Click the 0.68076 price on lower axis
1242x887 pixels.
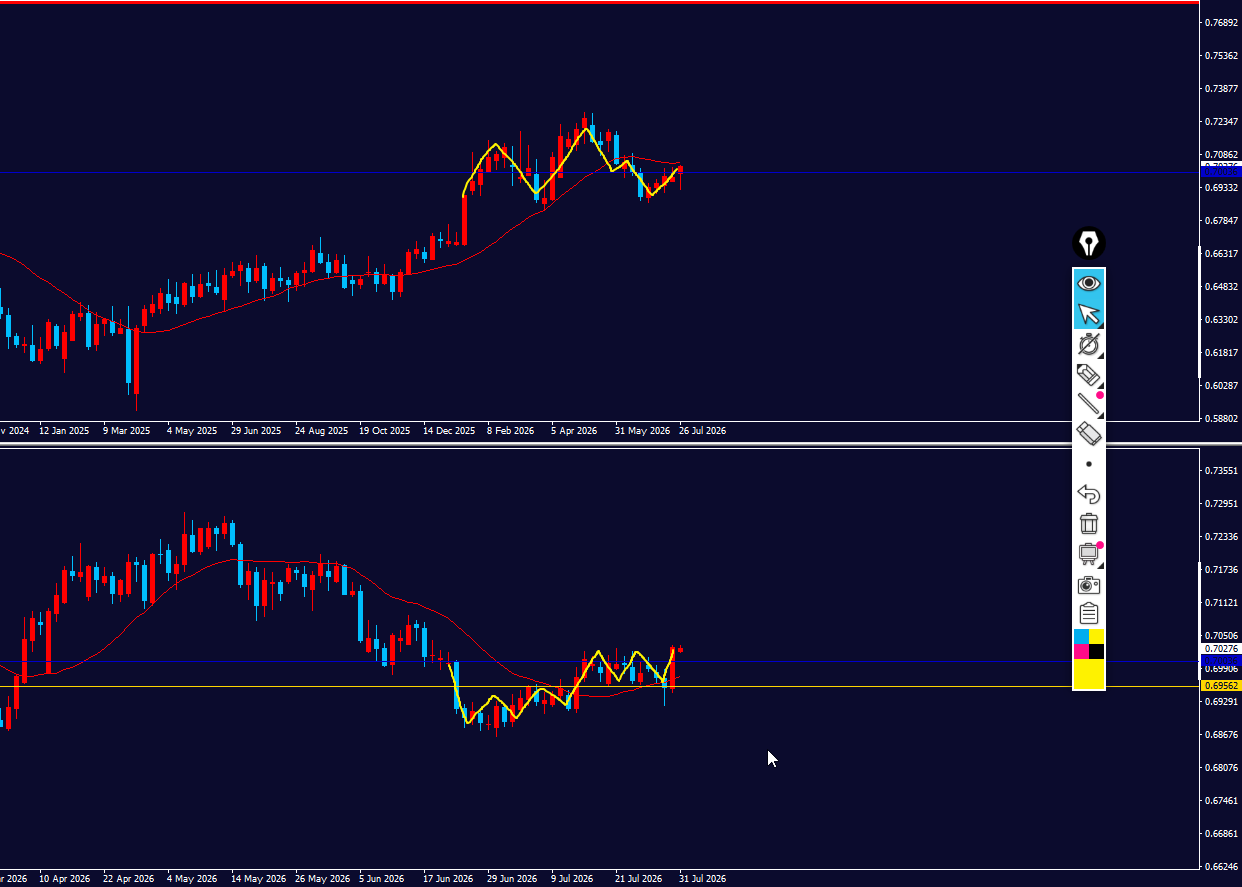click(x=1222, y=768)
